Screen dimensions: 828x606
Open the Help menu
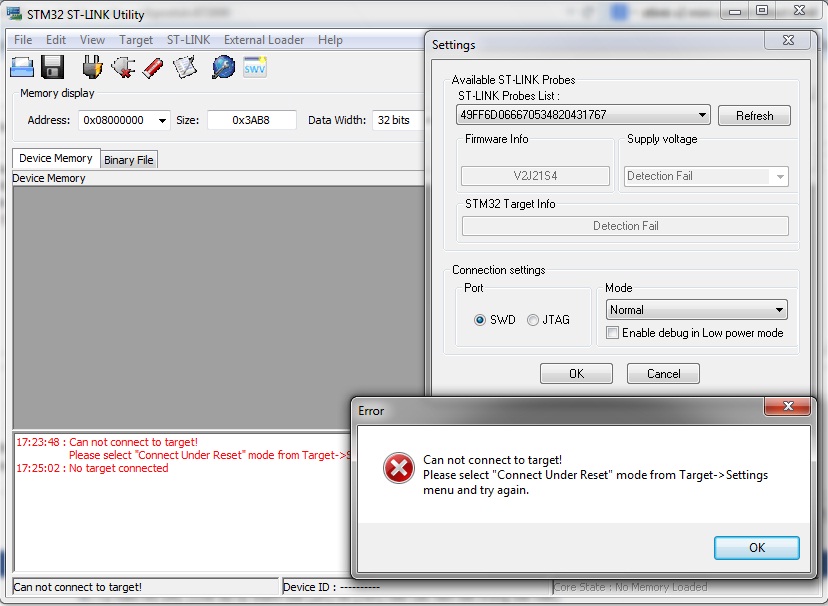[330, 40]
